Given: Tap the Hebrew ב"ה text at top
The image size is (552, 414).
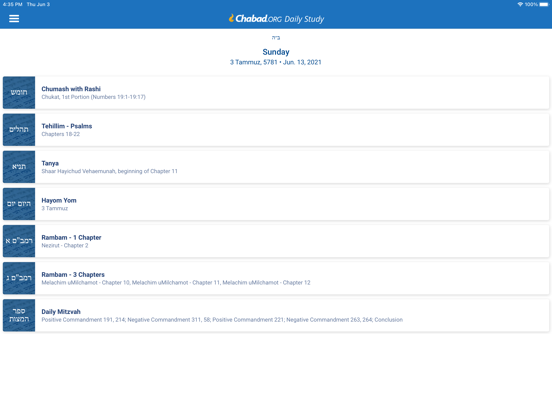Looking at the screenshot, I should point(276,38).
